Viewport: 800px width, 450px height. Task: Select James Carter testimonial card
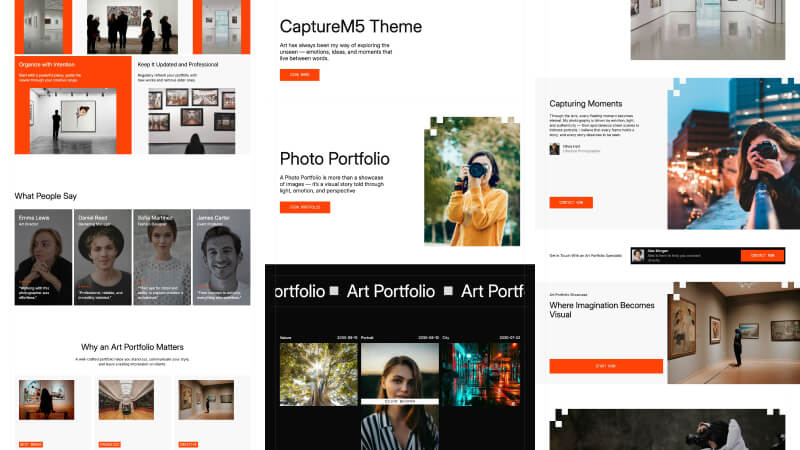tap(221, 257)
